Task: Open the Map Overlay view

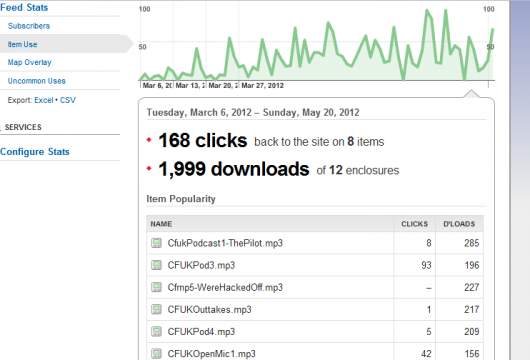Action: point(29,62)
